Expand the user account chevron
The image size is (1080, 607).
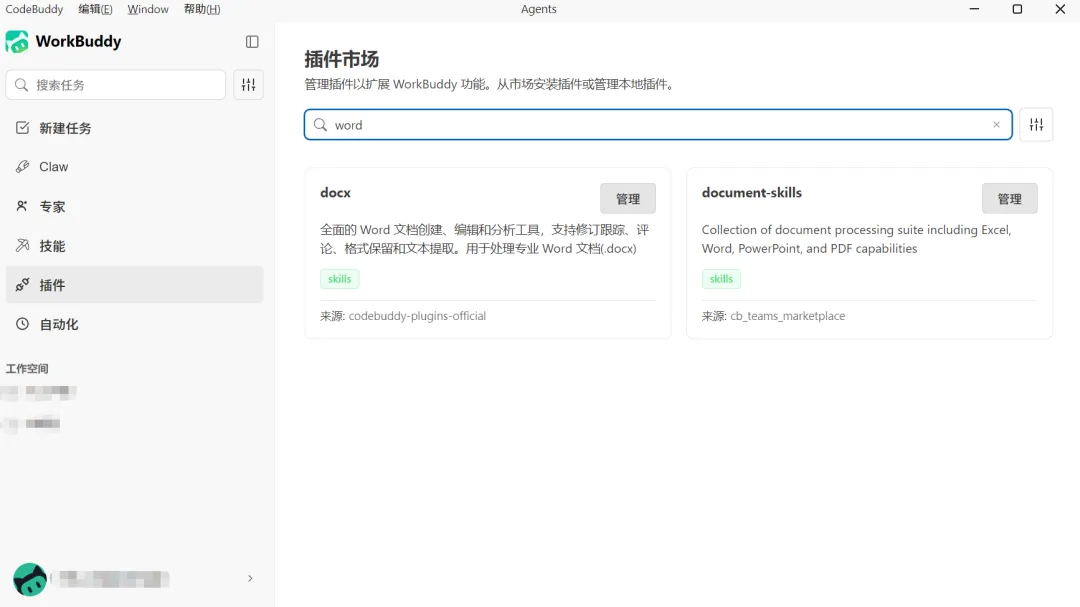pyautogui.click(x=250, y=579)
